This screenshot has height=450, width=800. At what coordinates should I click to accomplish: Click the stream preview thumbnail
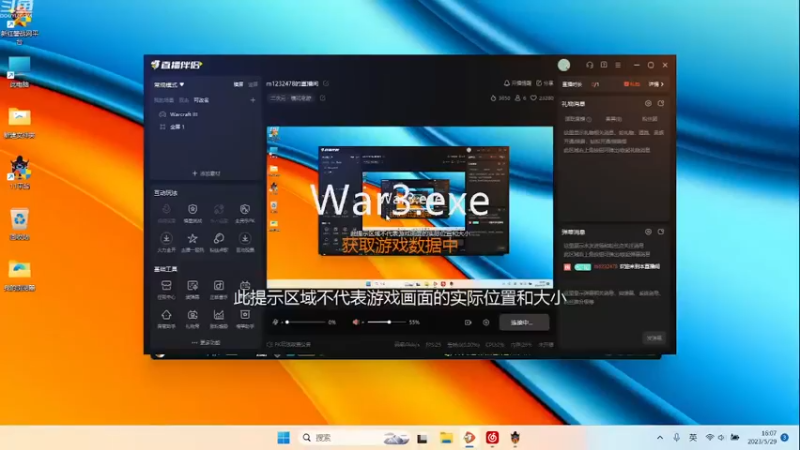[x=410, y=207]
